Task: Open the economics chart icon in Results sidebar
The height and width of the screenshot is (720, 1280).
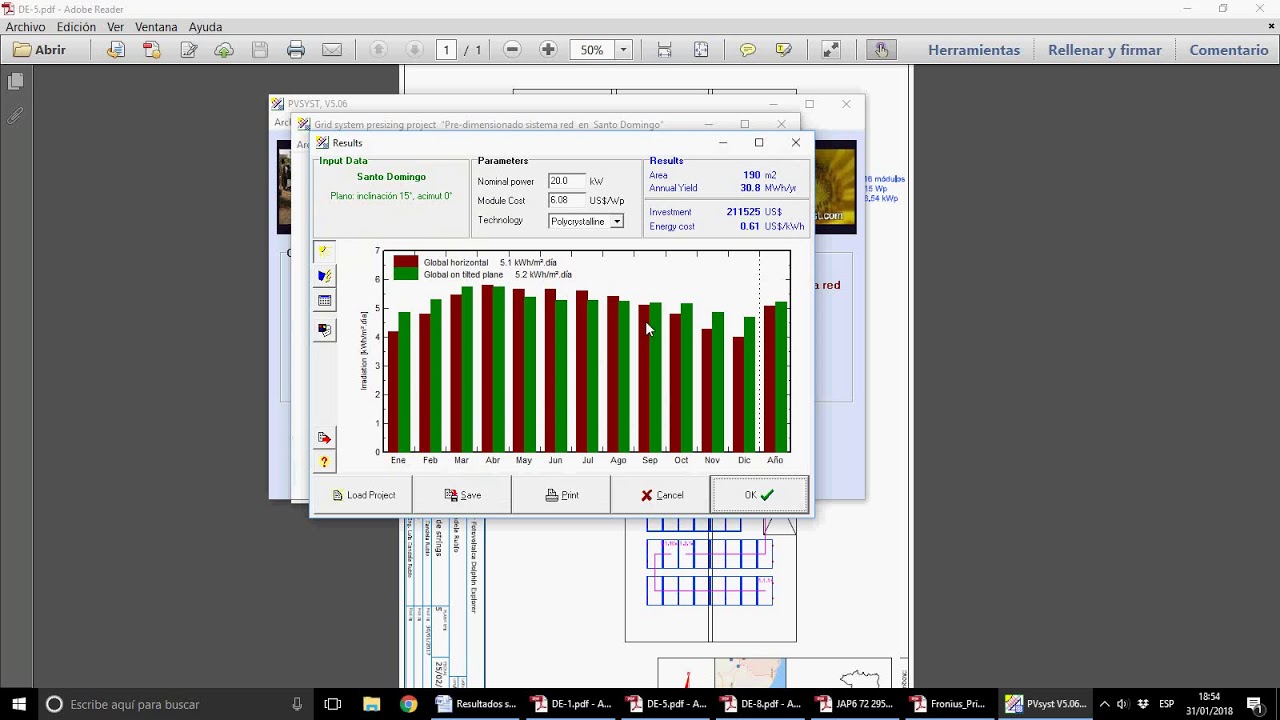Action: click(x=324, y=329)
